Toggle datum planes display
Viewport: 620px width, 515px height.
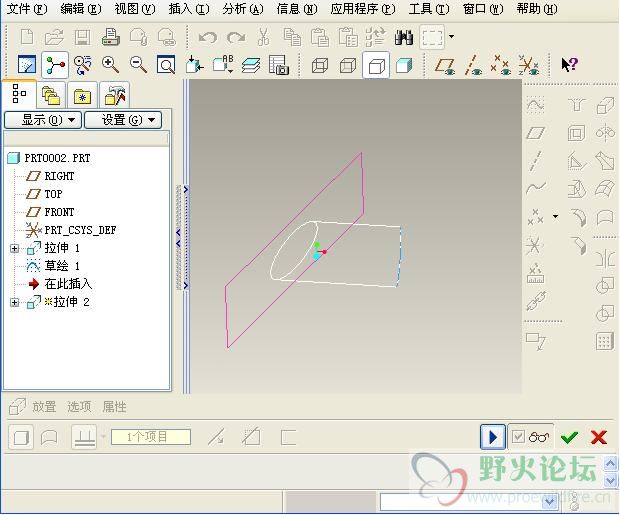(445, 65)
